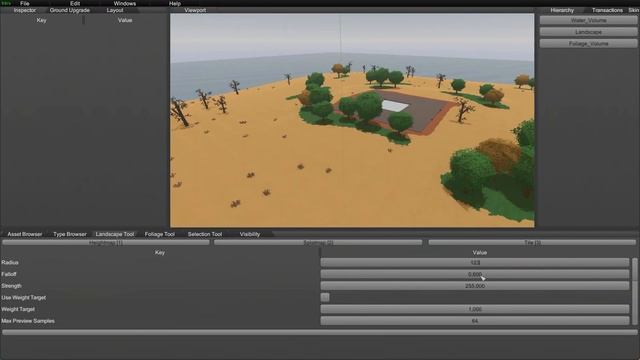Image resolution: width=640 pixels, height=360 pixels.
Task: Click the "Weight Target" label
Action: coord(18,309)
